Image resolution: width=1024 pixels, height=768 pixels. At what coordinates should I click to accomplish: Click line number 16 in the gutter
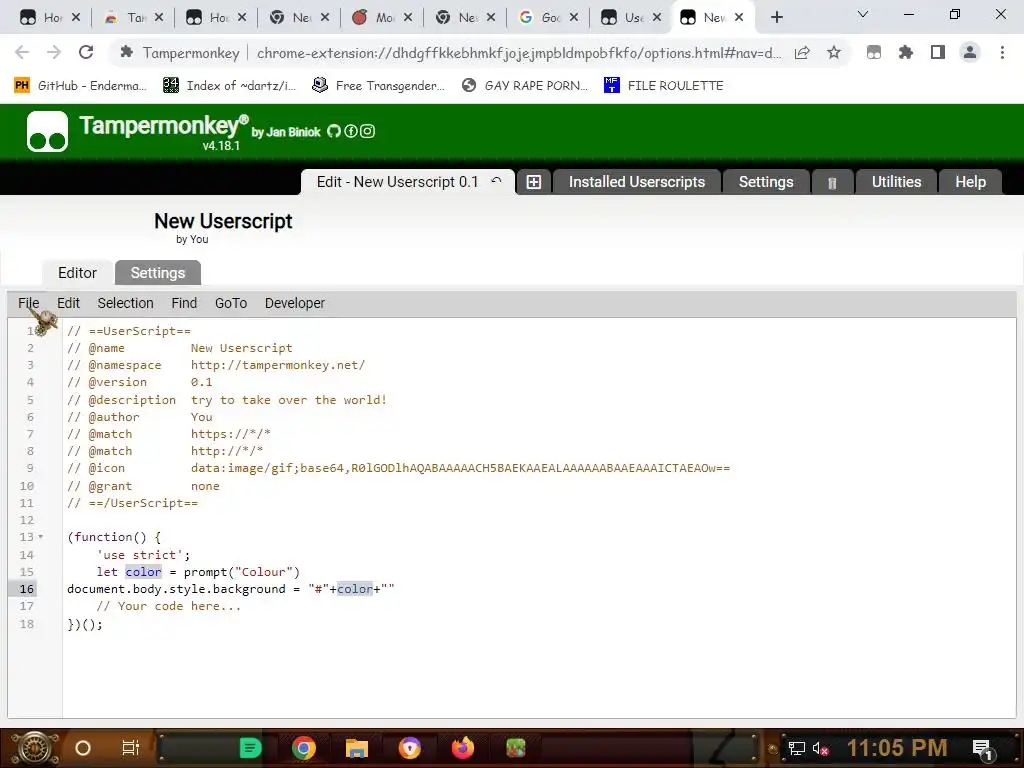click(26, 588)
